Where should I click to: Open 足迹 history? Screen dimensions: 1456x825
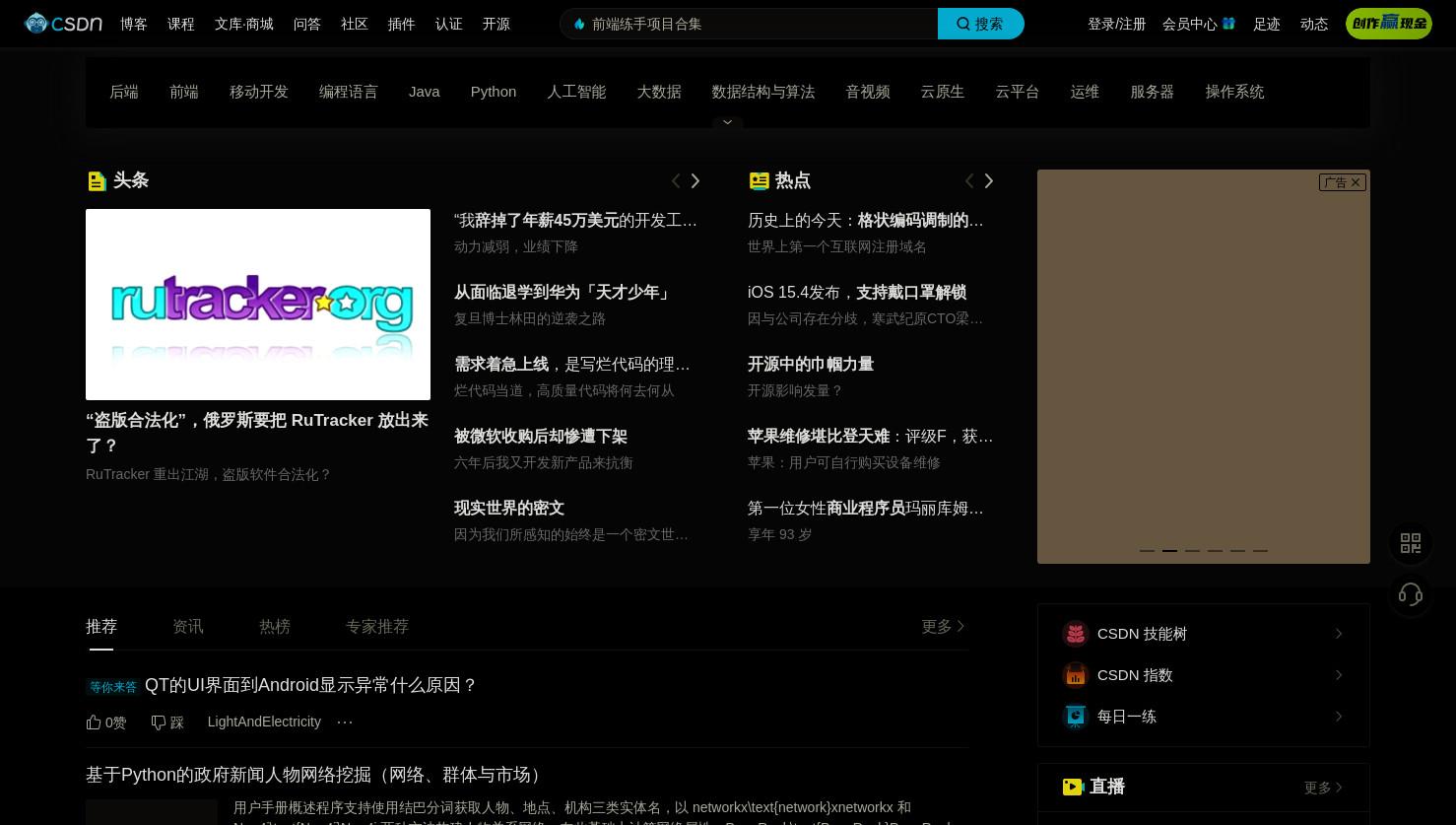tap(1267, 24)
